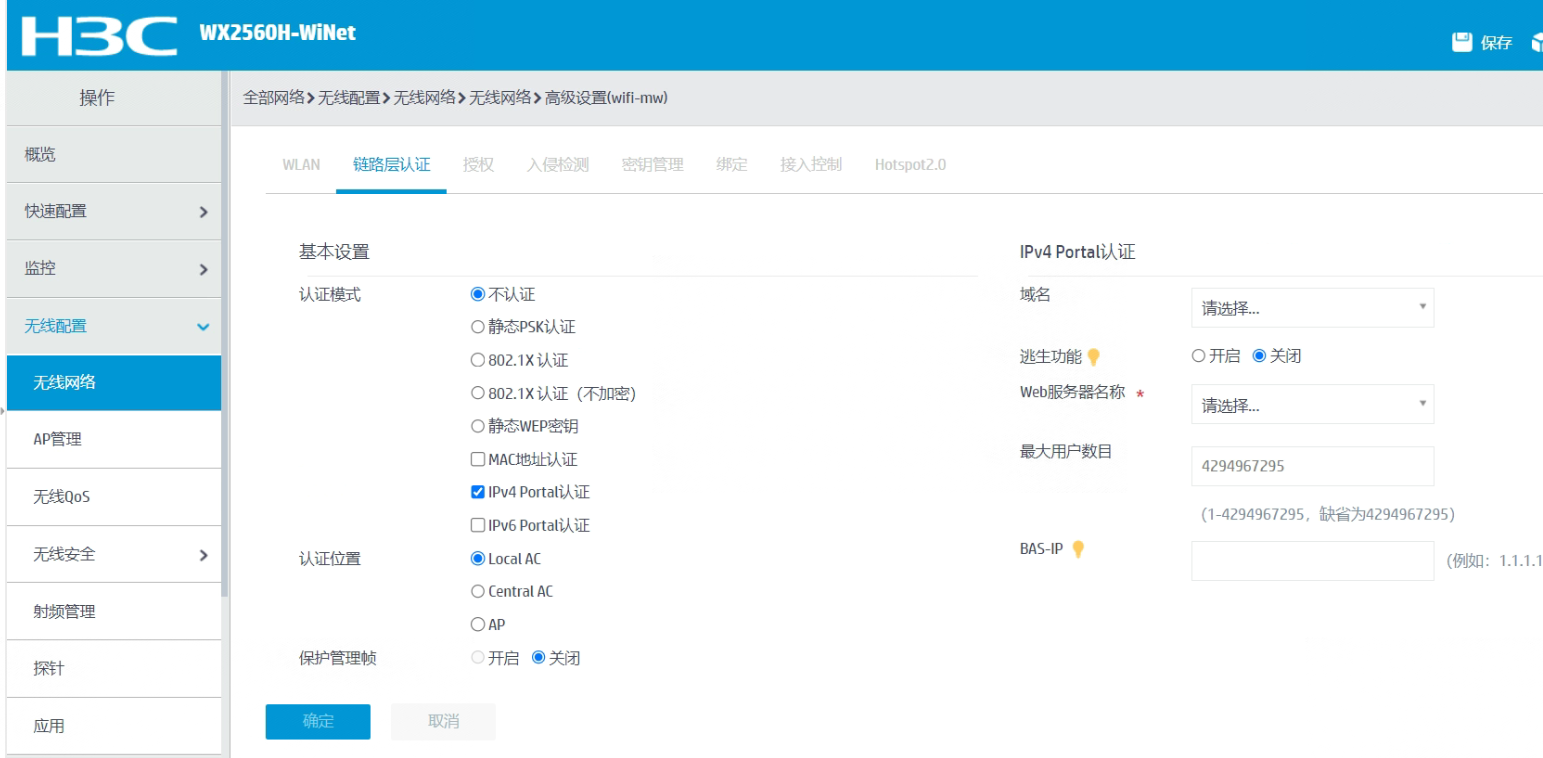Click the BAS-IP hint bulb icon
1543x758 pixels.
1078,549
